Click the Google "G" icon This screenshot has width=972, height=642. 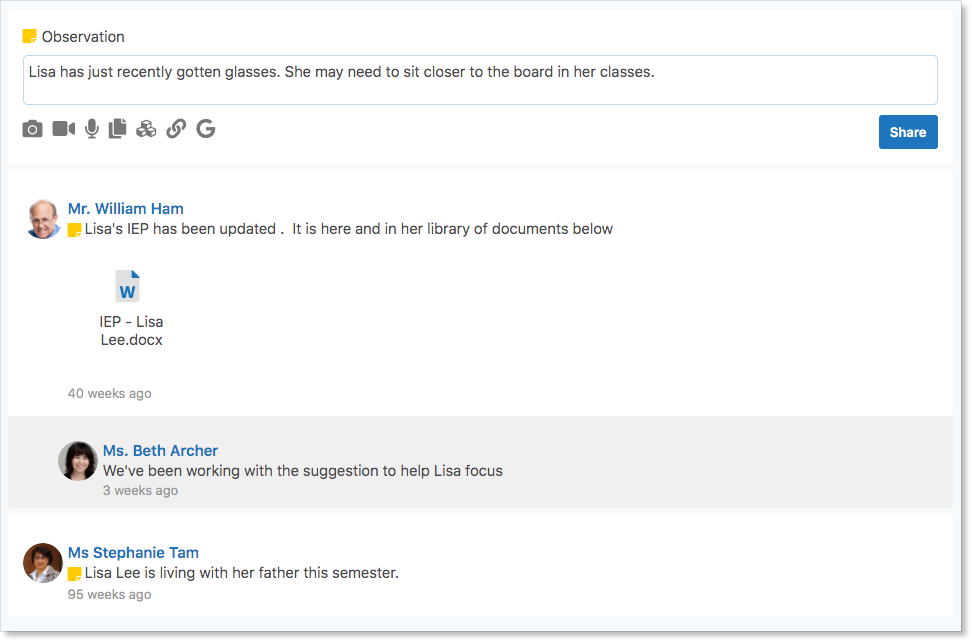pyautogui.click(x=206, y=129)
